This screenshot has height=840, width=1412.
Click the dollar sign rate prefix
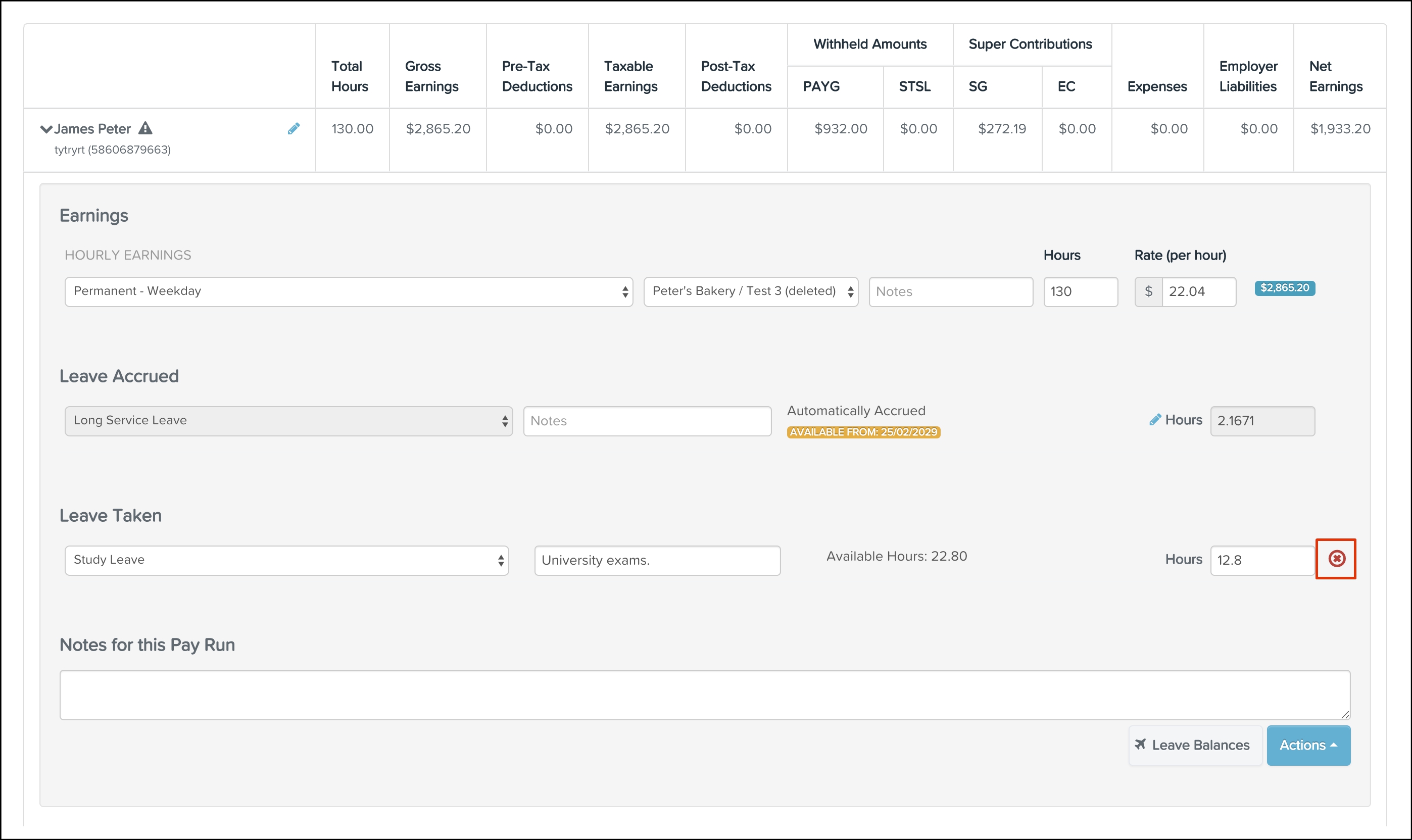tap(1148, 291)
